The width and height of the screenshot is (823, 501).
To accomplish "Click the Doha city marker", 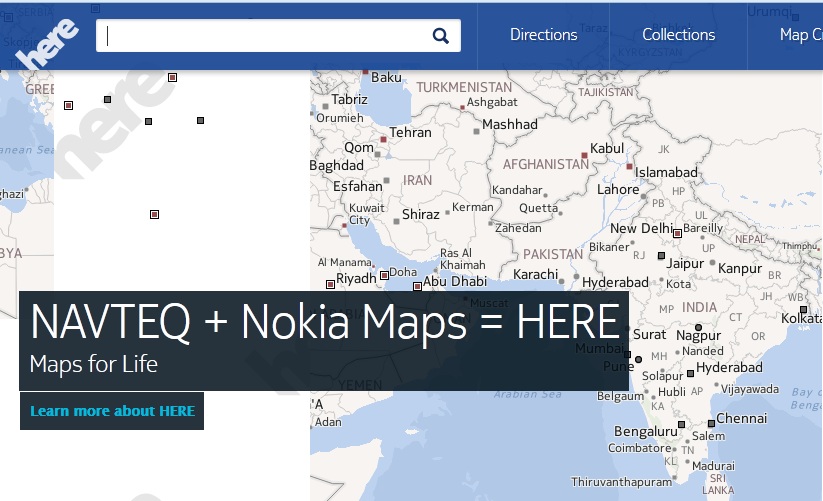I will click(384, 275).
